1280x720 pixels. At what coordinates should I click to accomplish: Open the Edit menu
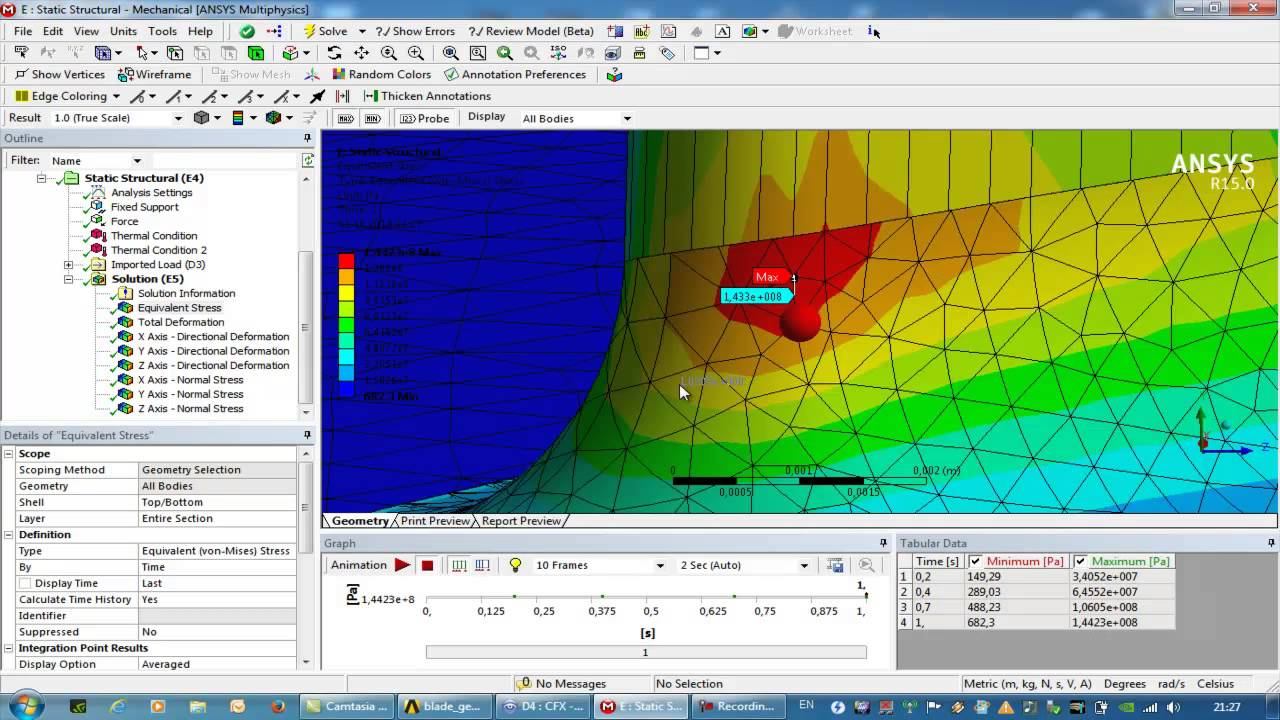point(53,31)
